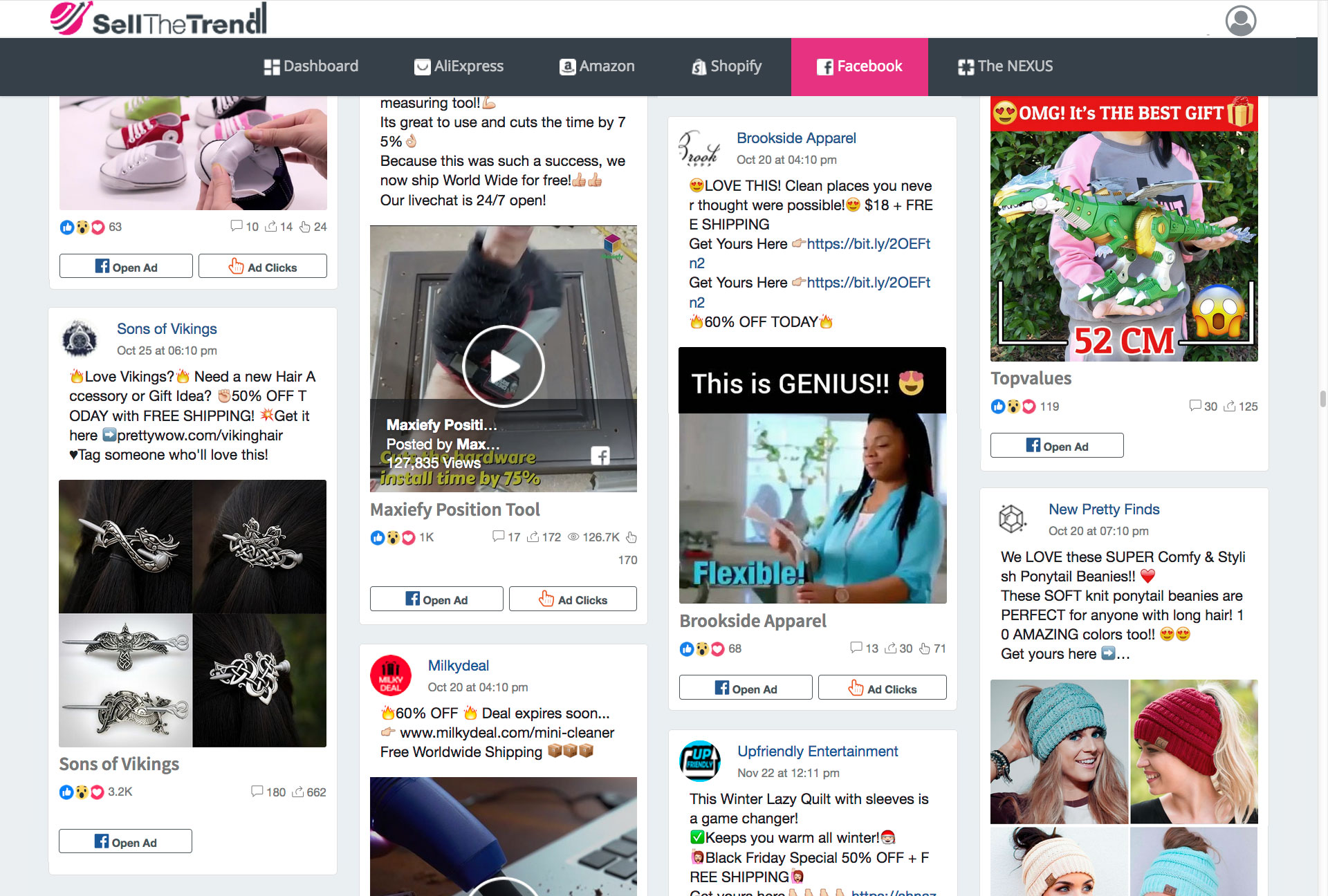This screenshot has width=1328, height=896.
Task: Select the Facebook tab in navigation
Action: click(x=858, y=66)
